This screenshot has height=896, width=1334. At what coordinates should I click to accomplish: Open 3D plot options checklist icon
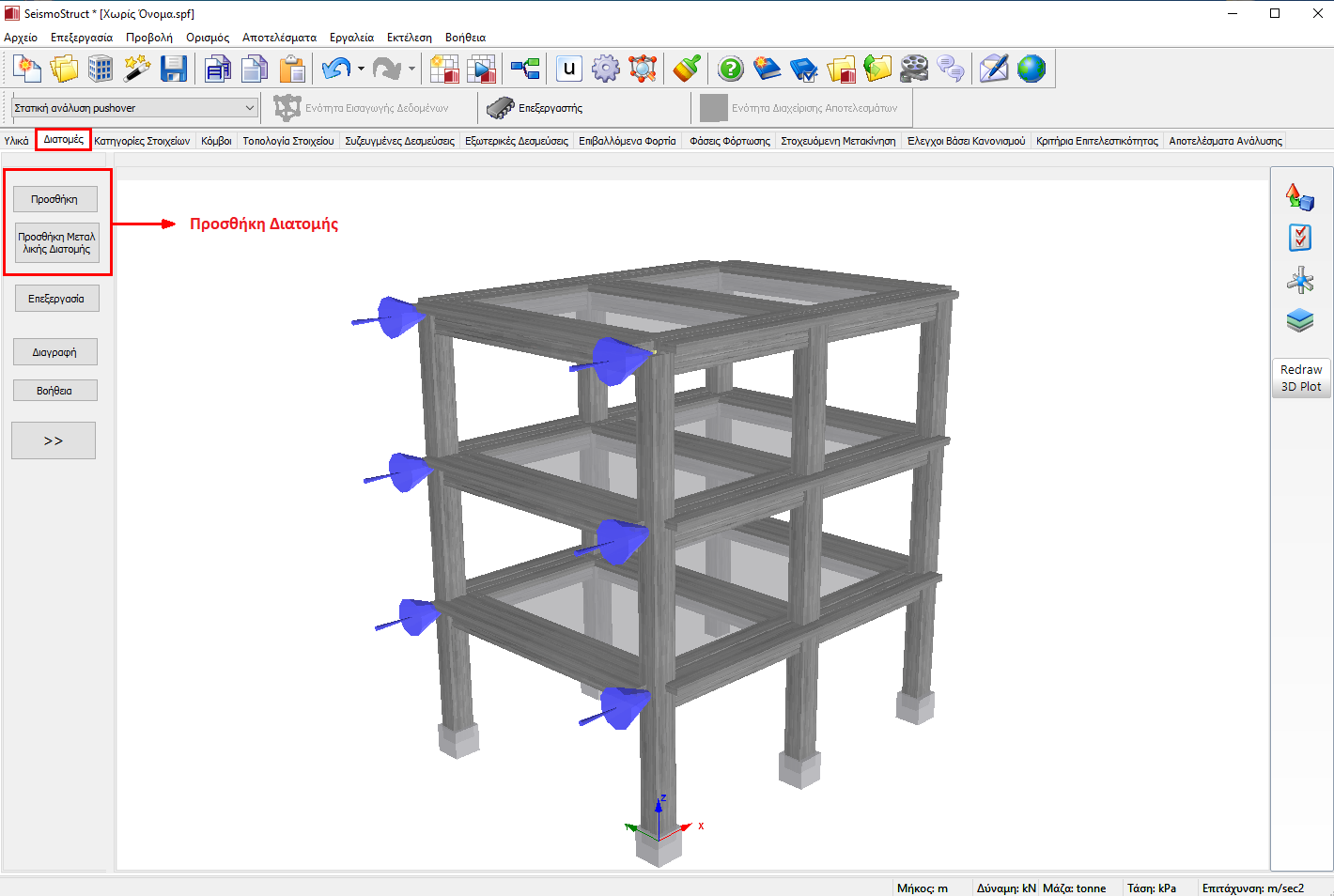[1300, 238]
